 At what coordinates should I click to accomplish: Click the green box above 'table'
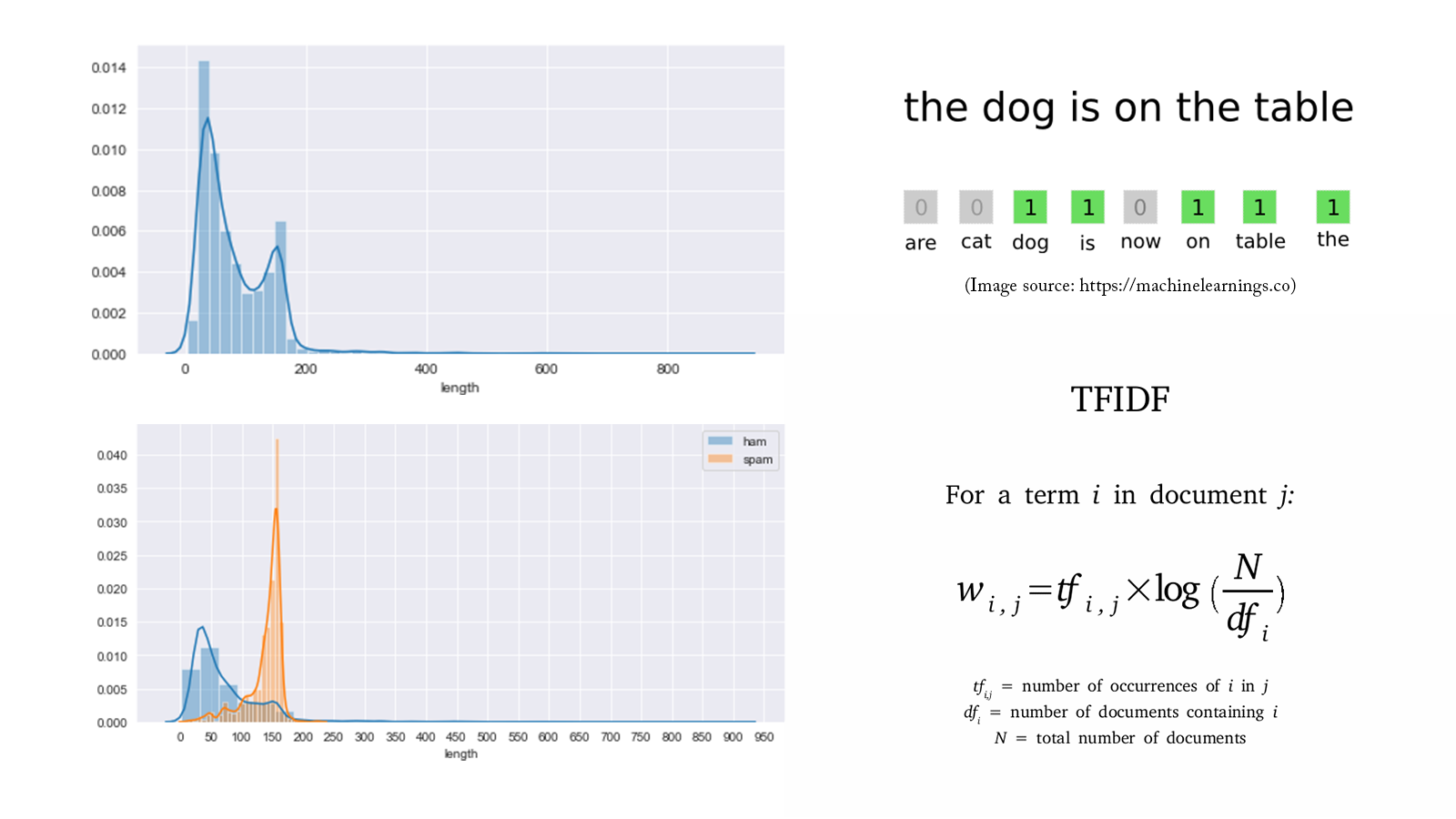coord(1259,207)
